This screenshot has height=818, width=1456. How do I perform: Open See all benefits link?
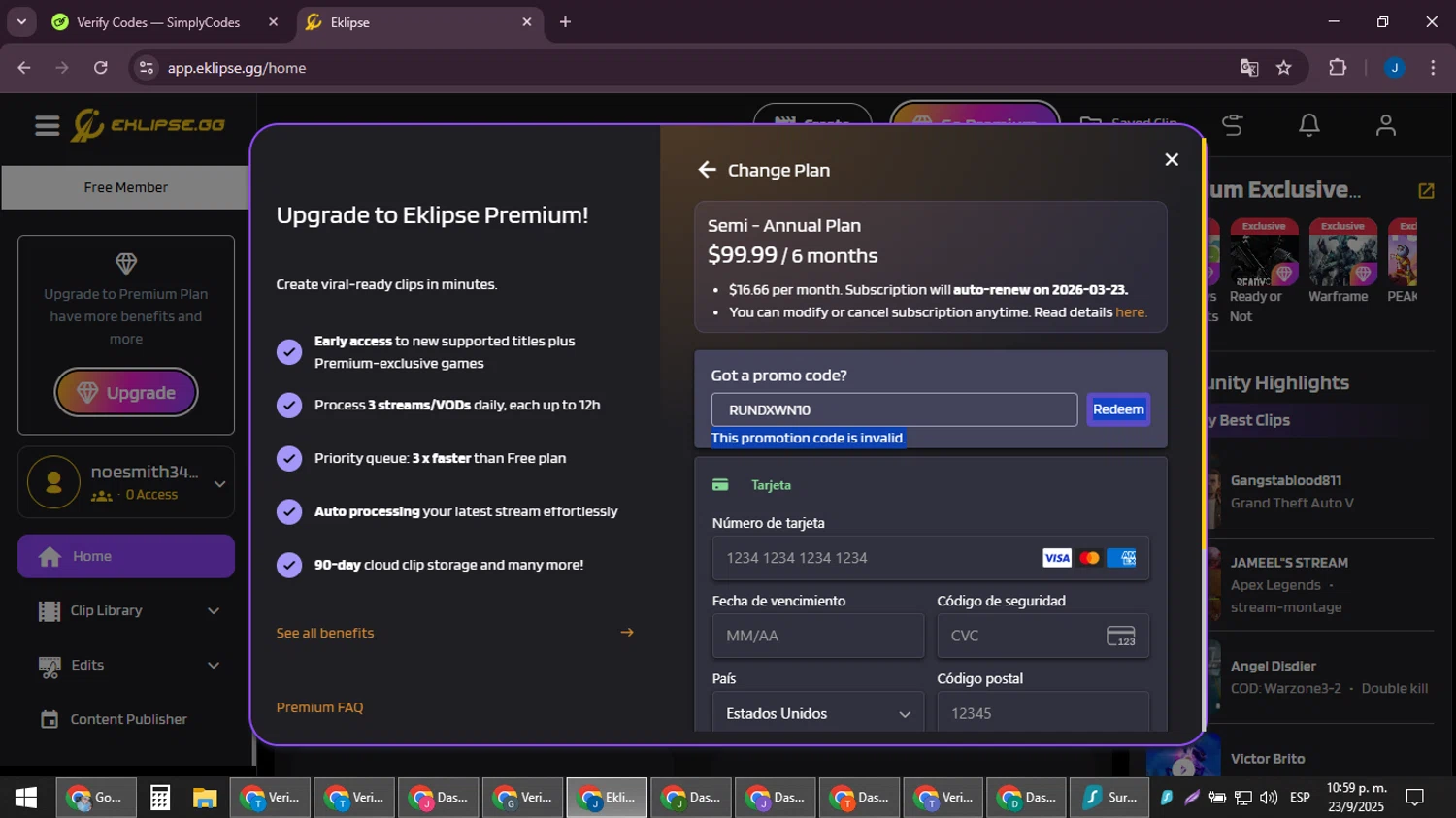click(325, 633)
